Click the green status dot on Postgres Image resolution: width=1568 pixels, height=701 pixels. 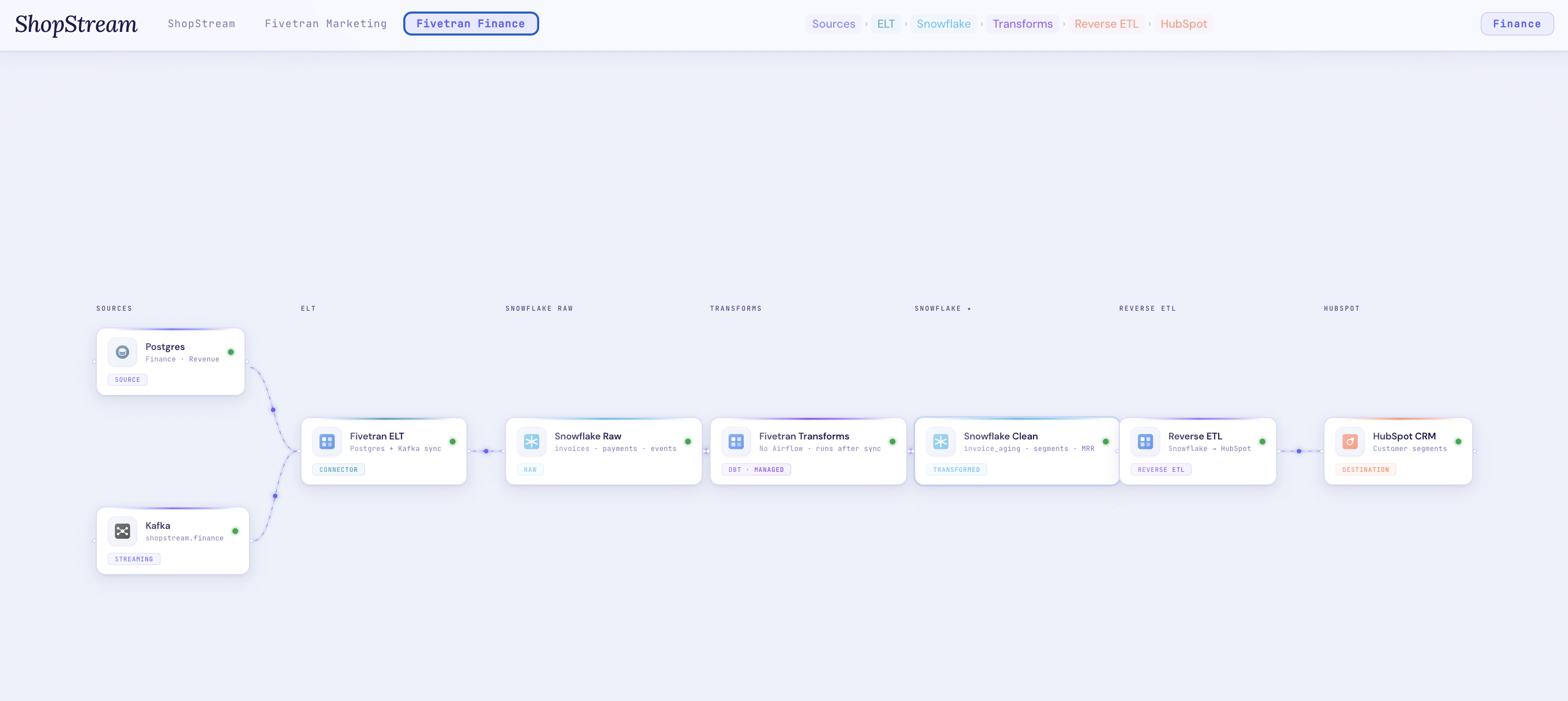pyautogui.click(x=231, y=352)
